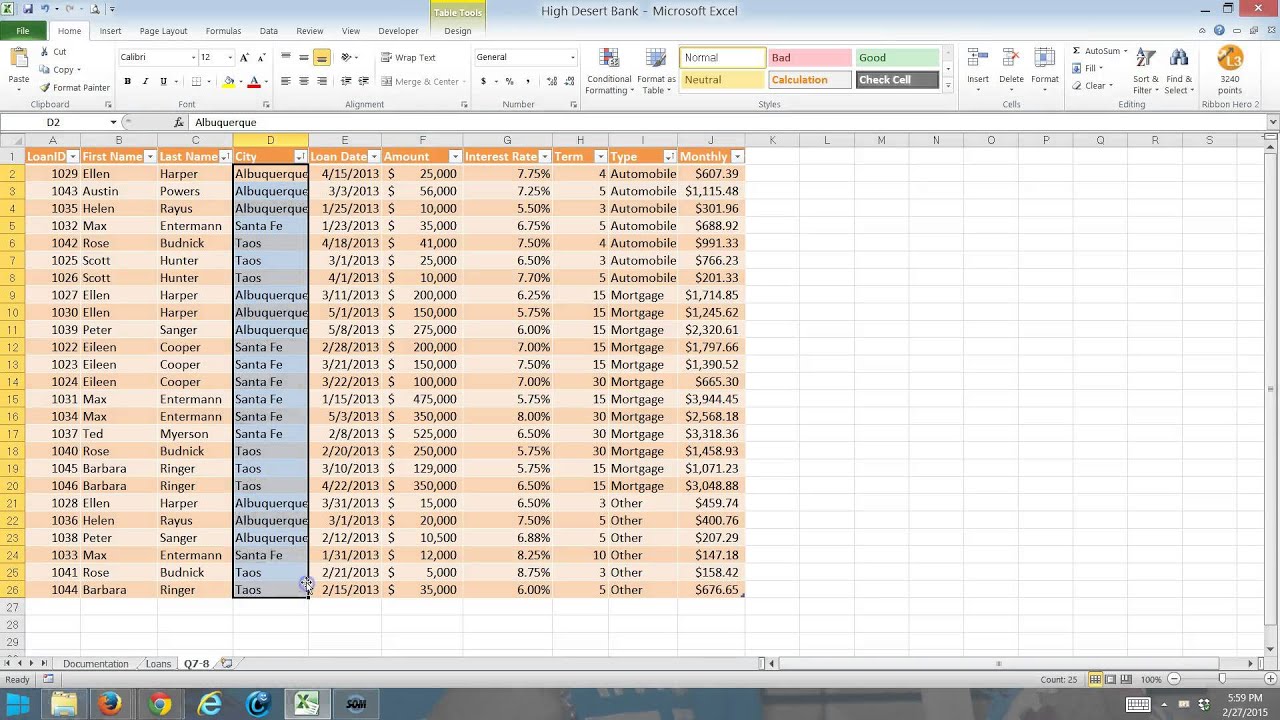
Task: Open the Format cells menu icon
Action: pos(1045,59)
